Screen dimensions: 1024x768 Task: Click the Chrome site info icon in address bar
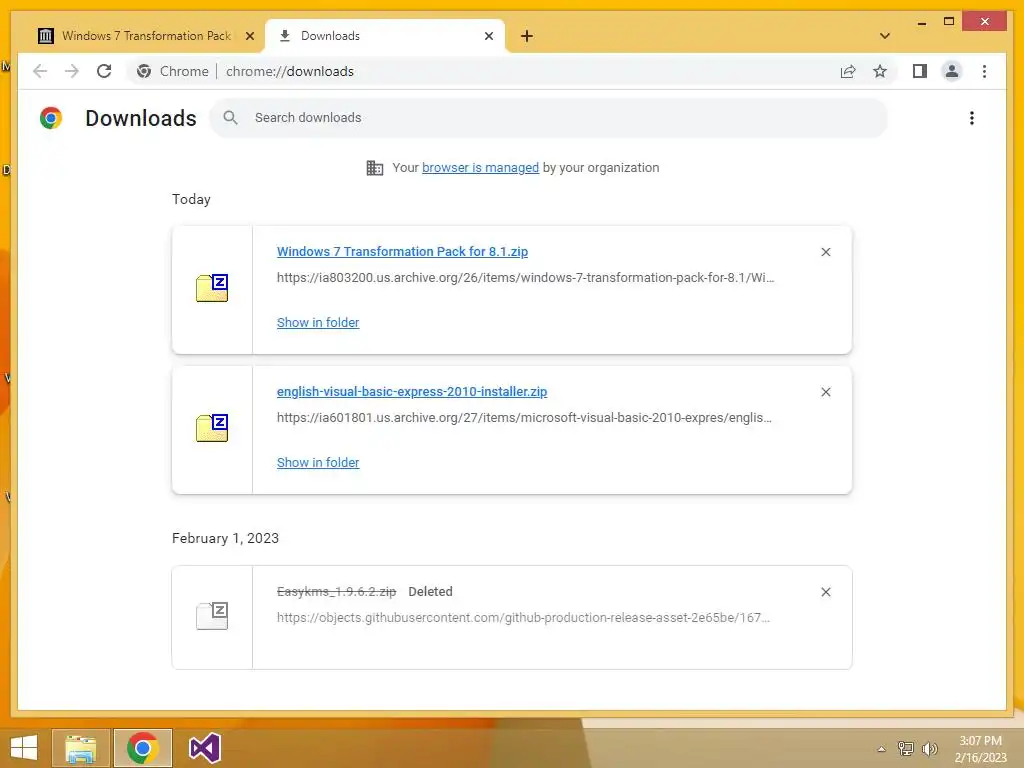coord(144,71)
